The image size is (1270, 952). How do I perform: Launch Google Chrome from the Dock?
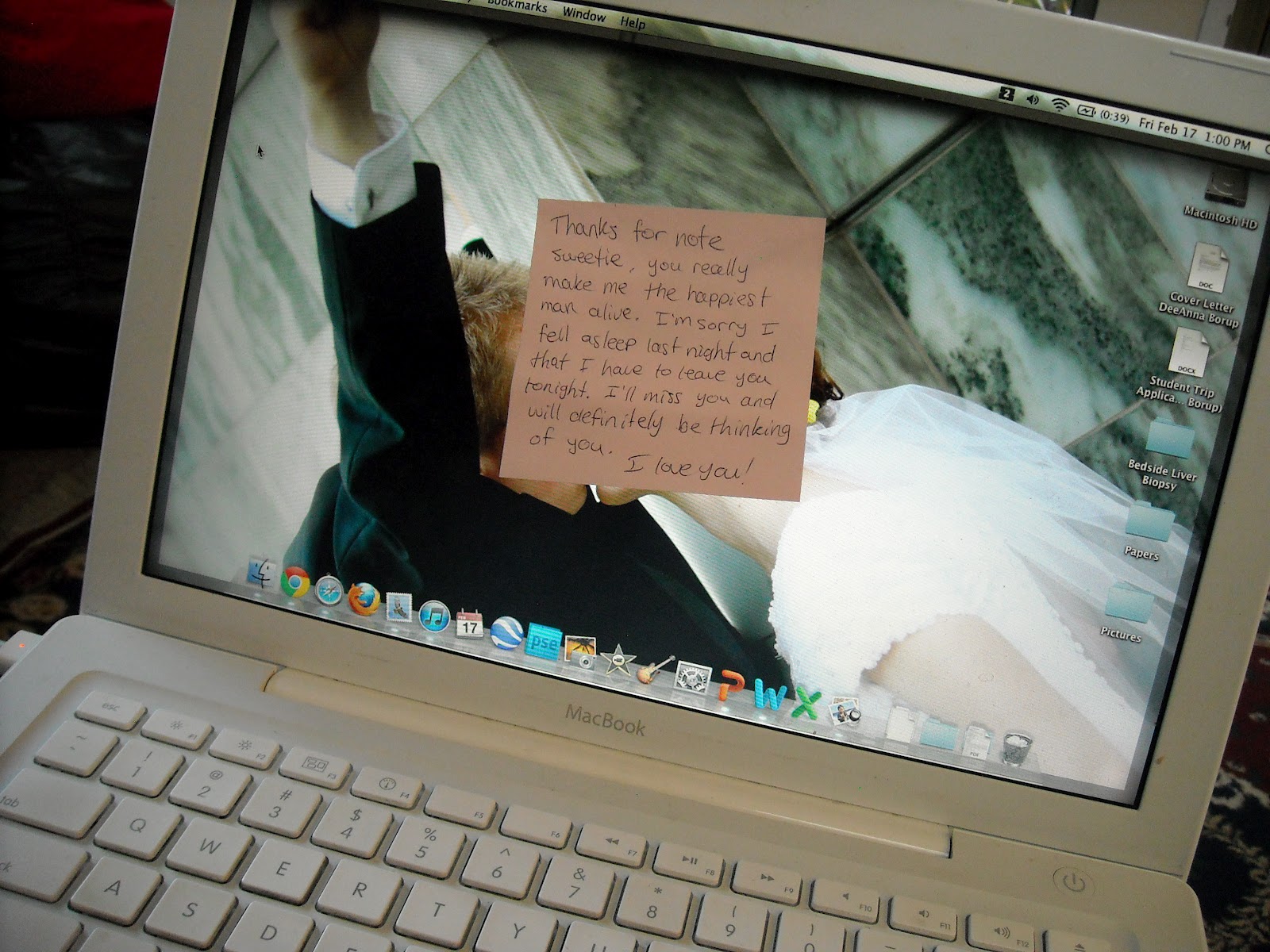(x=295, y=582)
